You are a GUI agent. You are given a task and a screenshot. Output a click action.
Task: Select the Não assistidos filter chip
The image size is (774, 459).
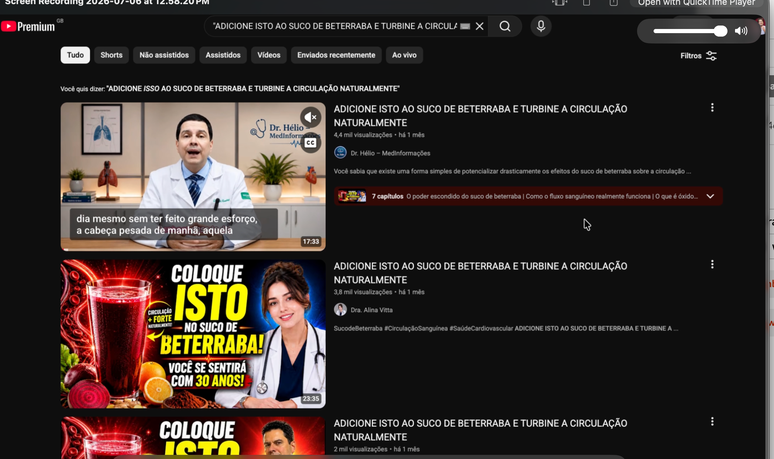[164, 55]
